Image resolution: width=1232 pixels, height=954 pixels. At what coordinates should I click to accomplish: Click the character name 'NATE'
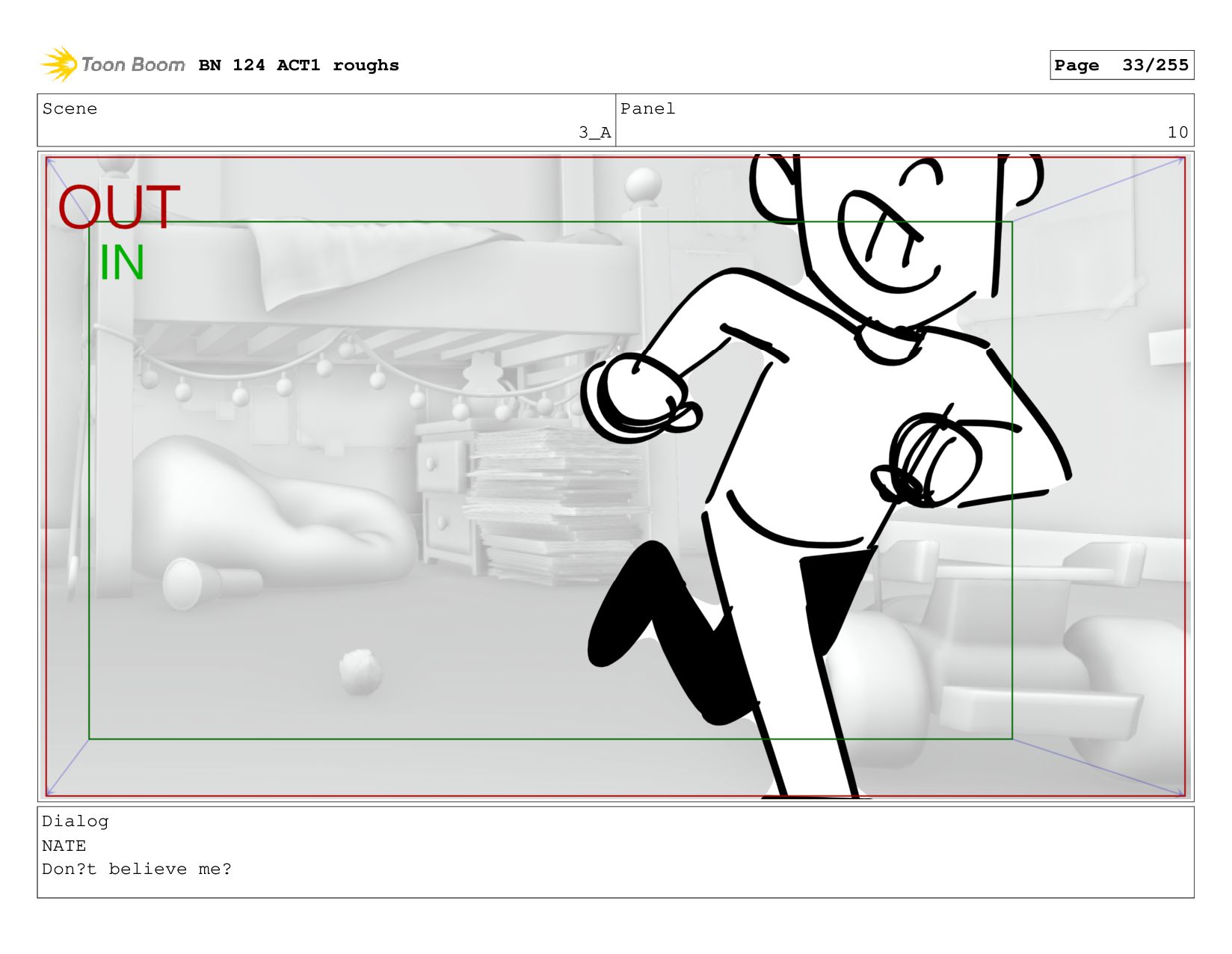pyautogui.click(x=64, y=846)
